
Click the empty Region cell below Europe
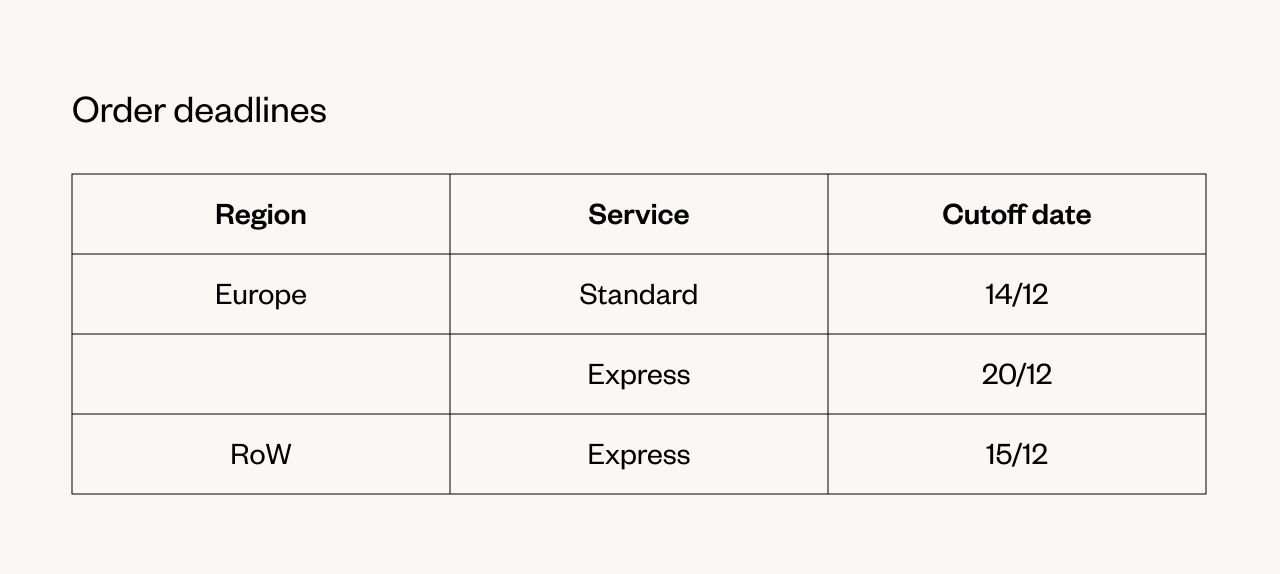tap(261, 374)
